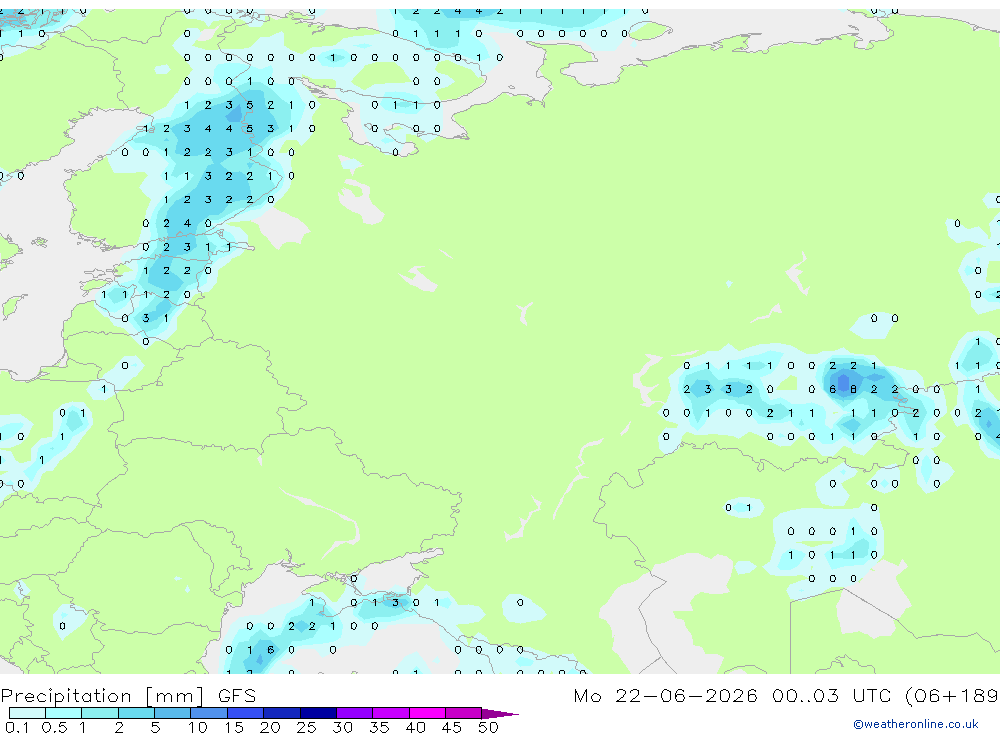Choose the 25–30 mm navy legend swatch
Image resolution: width=1000 pixels, height=733 pixels.
318,713
